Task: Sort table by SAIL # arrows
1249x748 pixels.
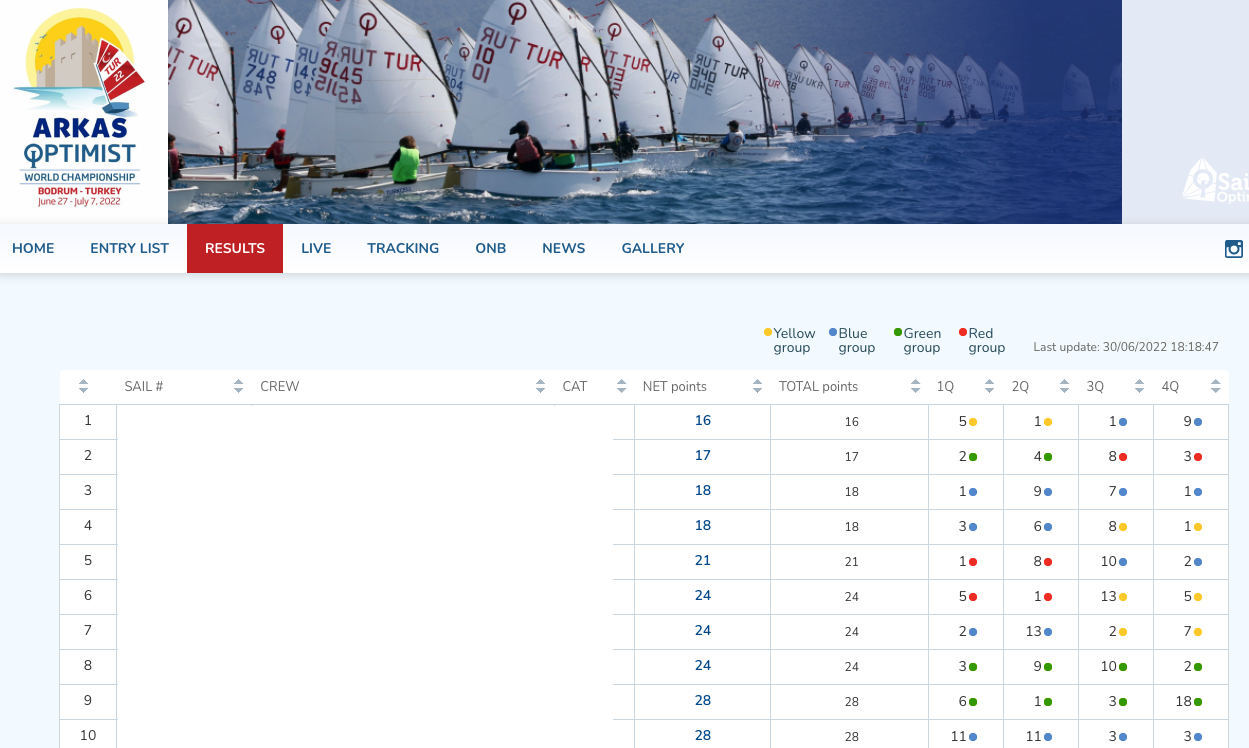Action: [x=239, y=386]
